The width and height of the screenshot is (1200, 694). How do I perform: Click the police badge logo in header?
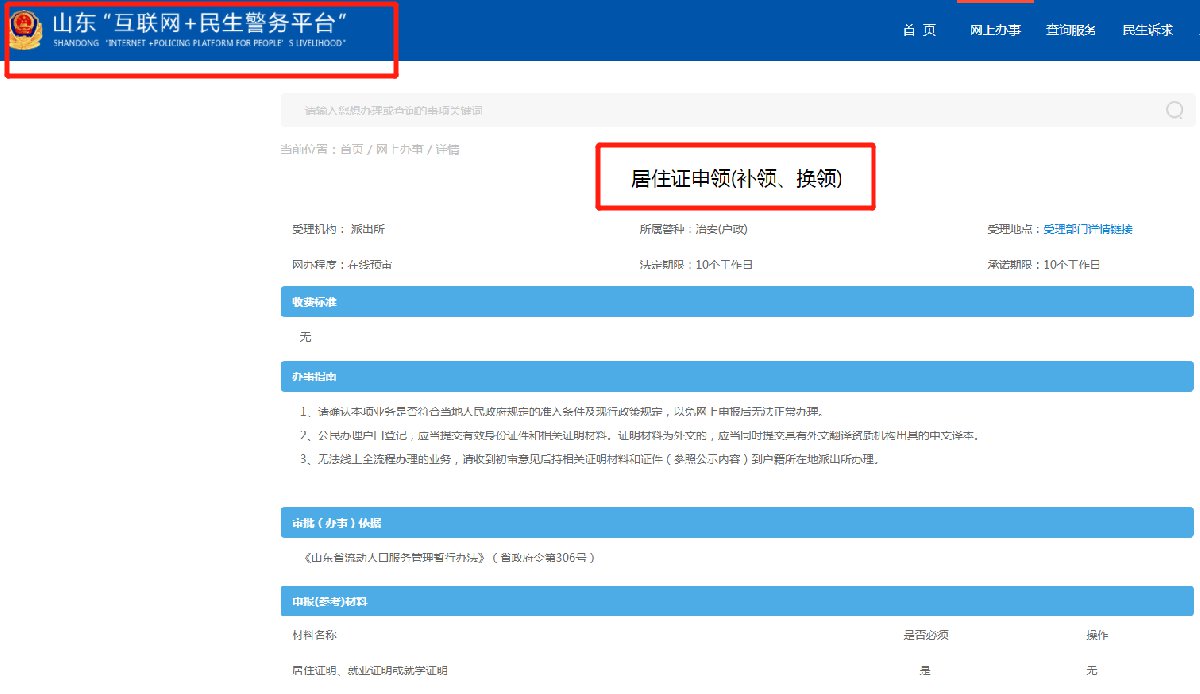25,30
